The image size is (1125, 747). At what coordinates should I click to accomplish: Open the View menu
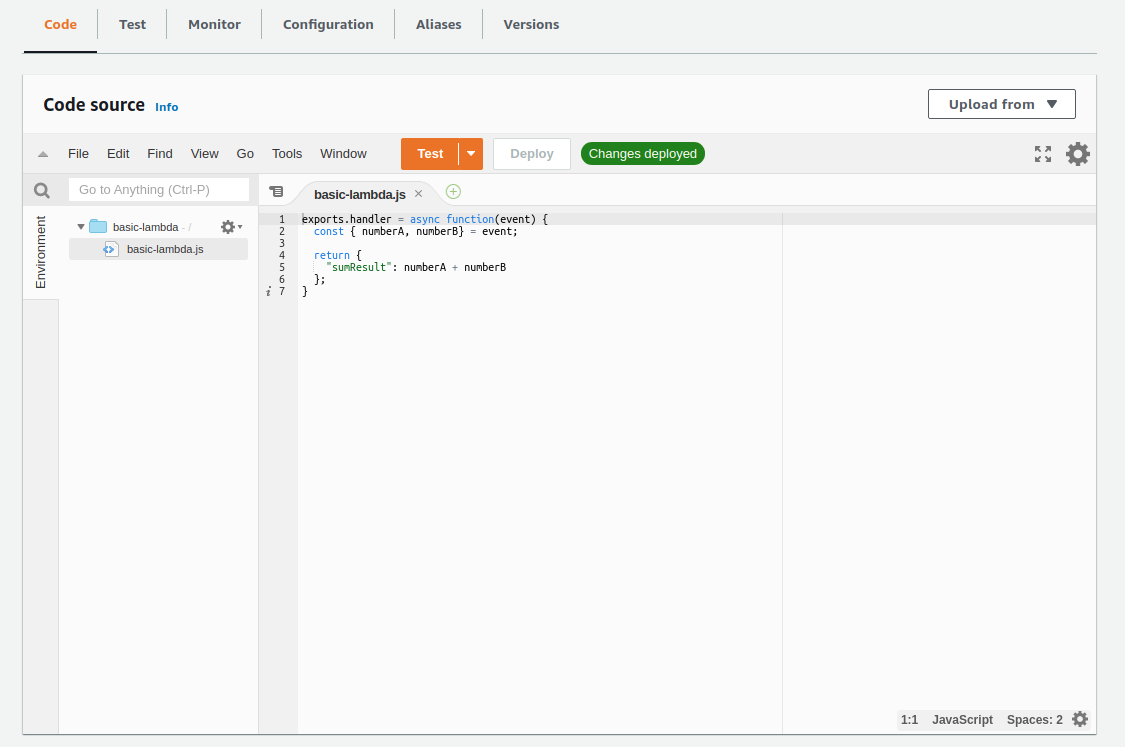pos(204,154)
